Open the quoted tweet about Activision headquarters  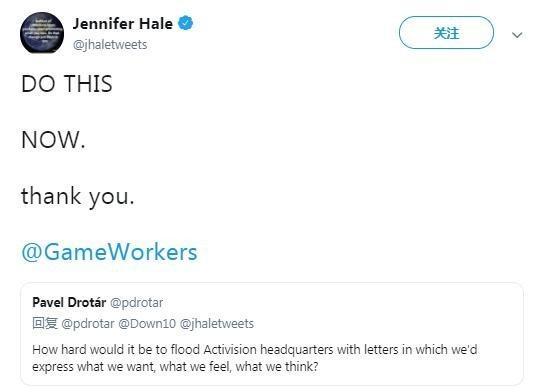272,334
